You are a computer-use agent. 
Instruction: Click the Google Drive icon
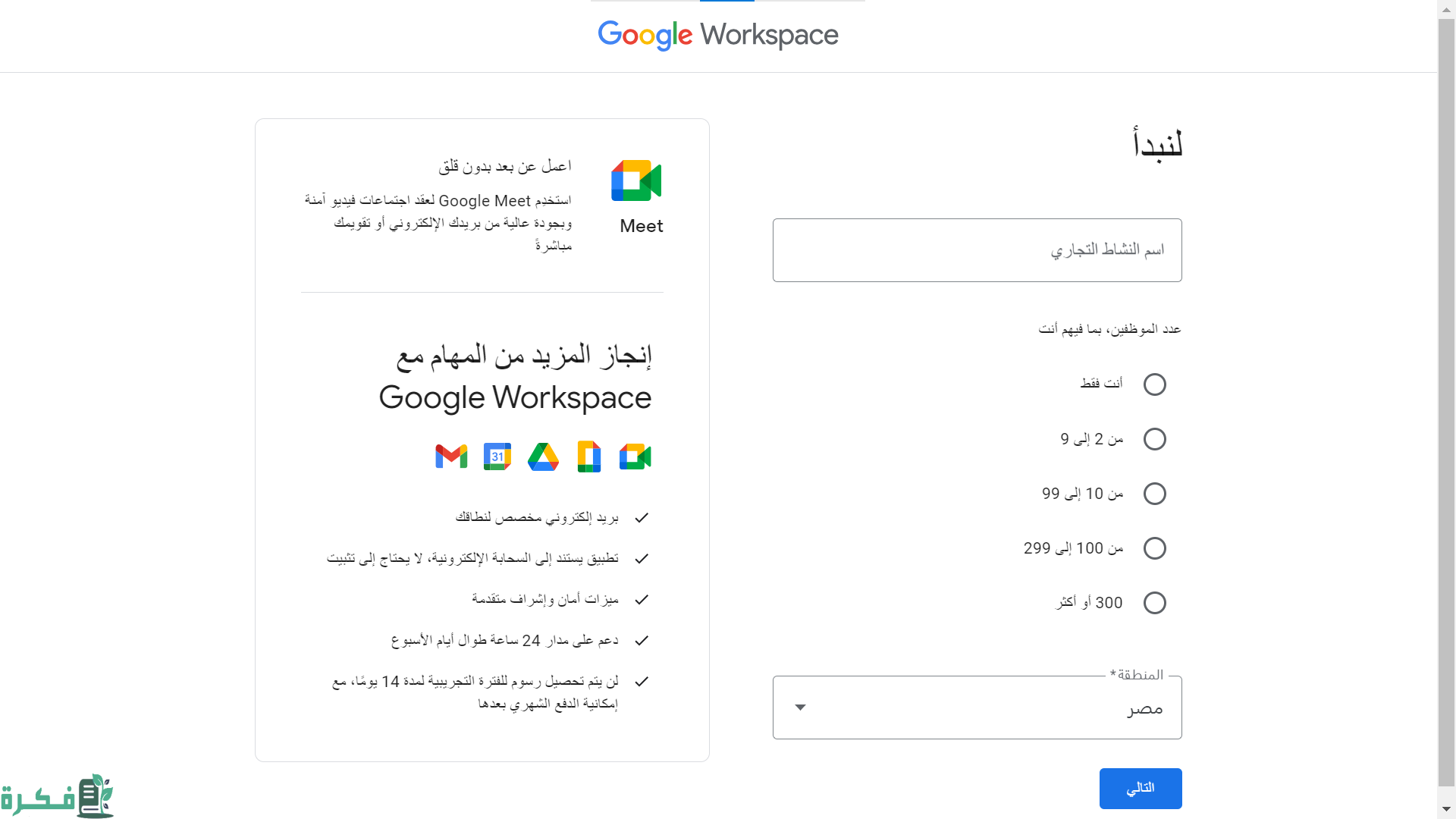point(543,457)
